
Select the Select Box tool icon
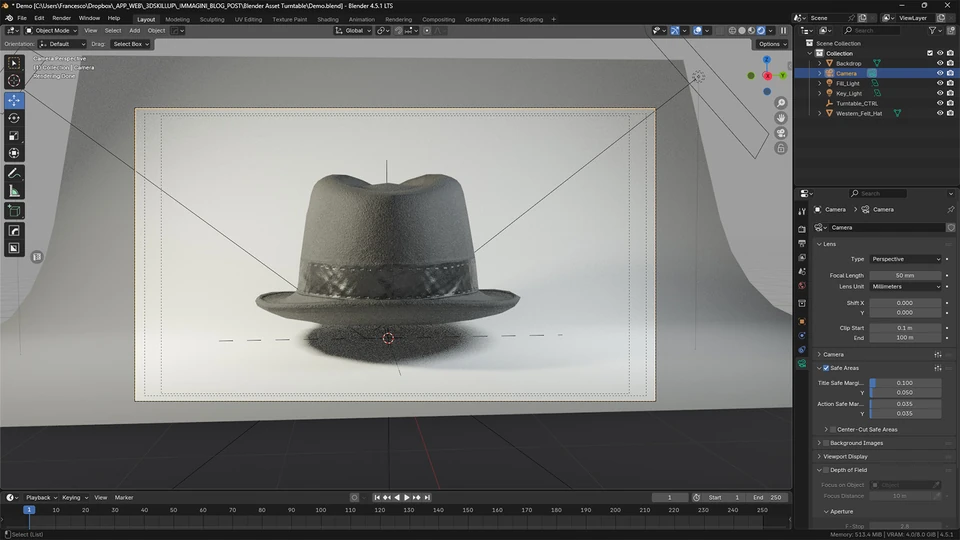tap(14, 63)
